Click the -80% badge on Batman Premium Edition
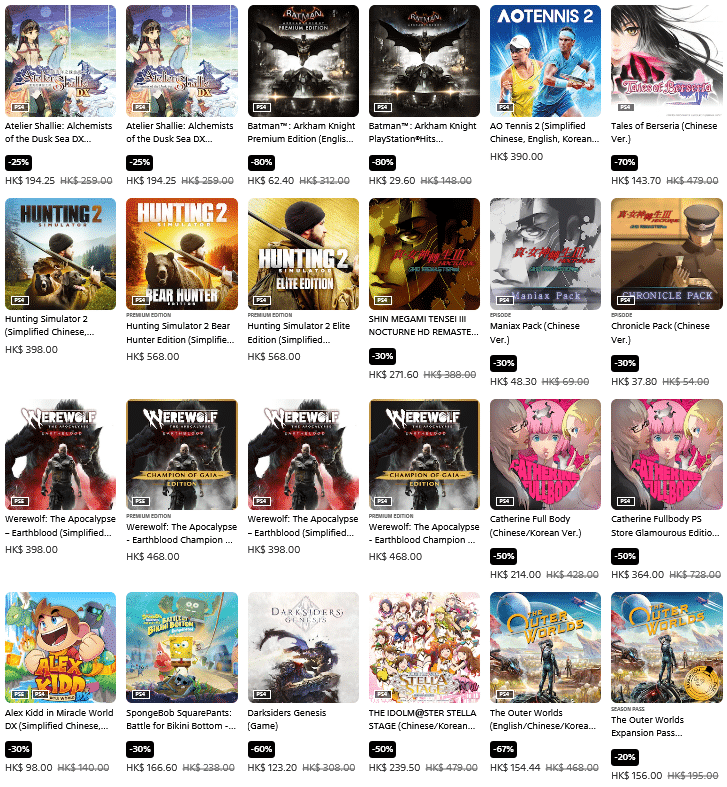Viewport: 727px width, 787px height. point(261,162)
